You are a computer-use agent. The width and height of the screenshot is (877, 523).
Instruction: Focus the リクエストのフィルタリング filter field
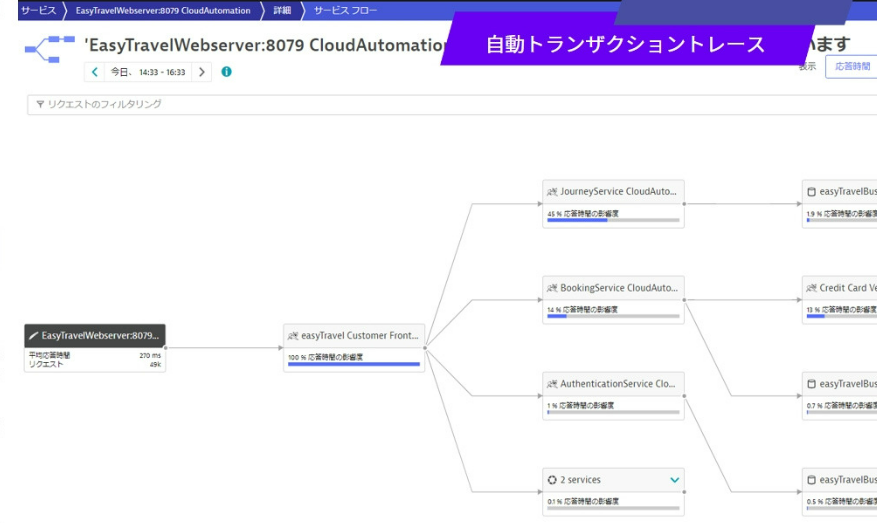point(452,105)
